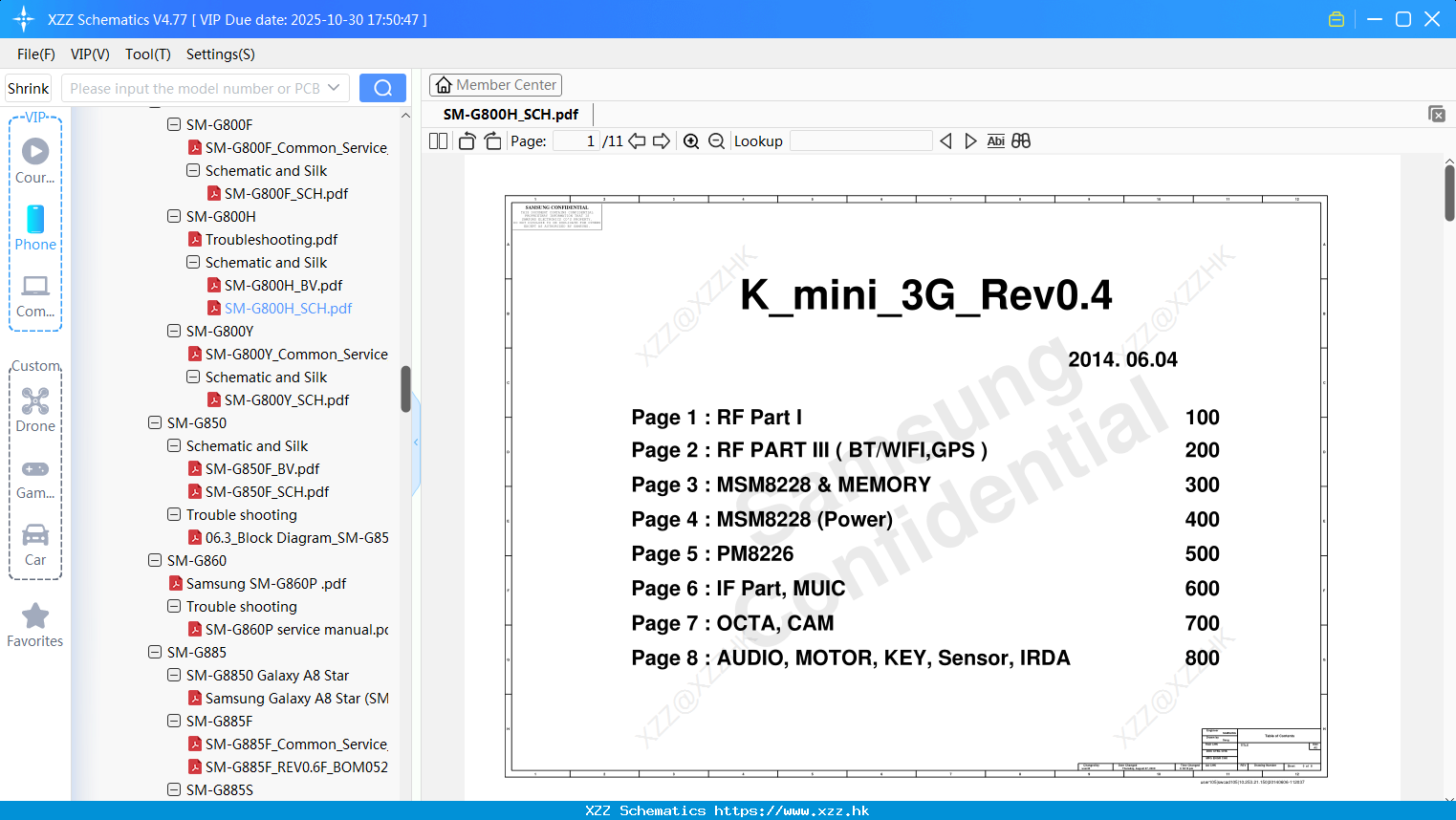This screenshot has width=1456, height=820.
Task: Click the XZZ app logo
Action: pyautogui.click(x=24, y=19)
